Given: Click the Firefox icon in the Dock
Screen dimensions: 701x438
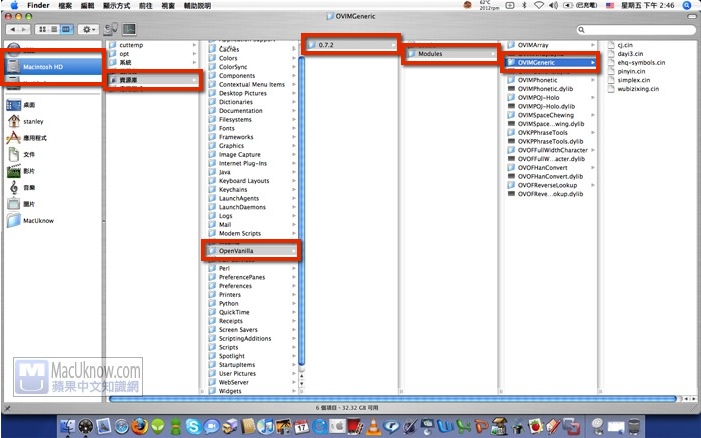Looking at the screenshot, I should 139,426.
